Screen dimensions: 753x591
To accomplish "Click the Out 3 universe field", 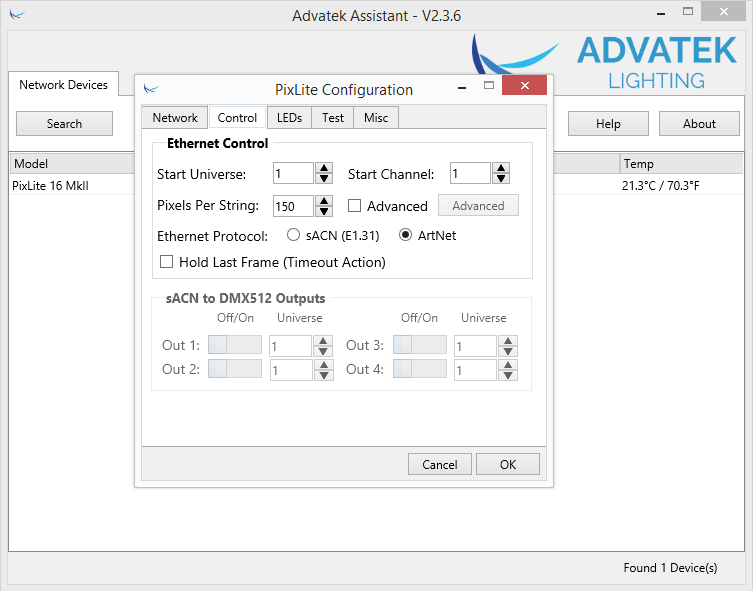I will (475, 346).
